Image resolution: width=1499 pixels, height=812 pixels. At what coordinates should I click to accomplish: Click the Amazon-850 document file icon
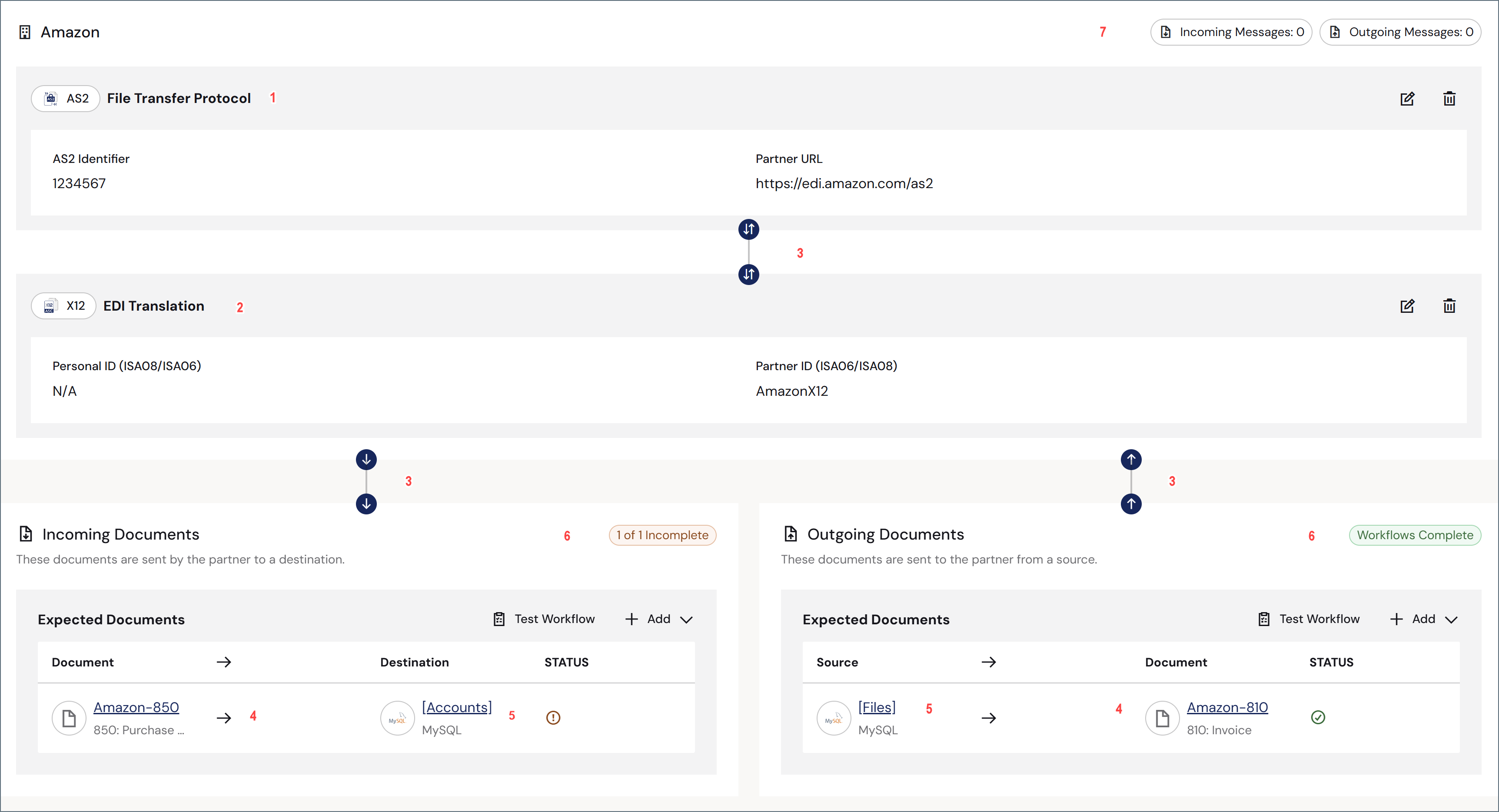coord(69,718)
